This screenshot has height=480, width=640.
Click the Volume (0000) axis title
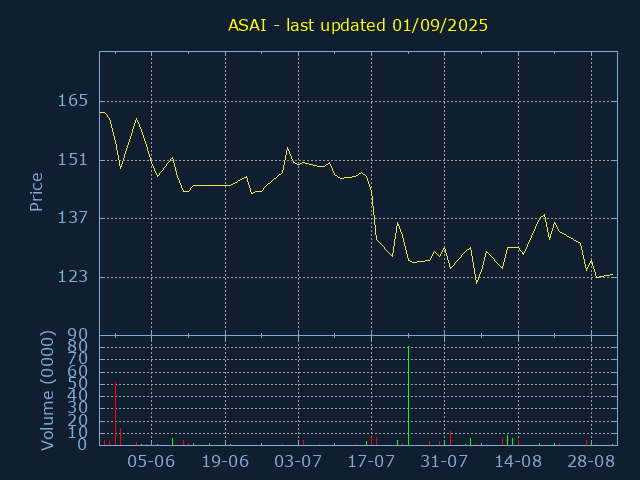47,391
